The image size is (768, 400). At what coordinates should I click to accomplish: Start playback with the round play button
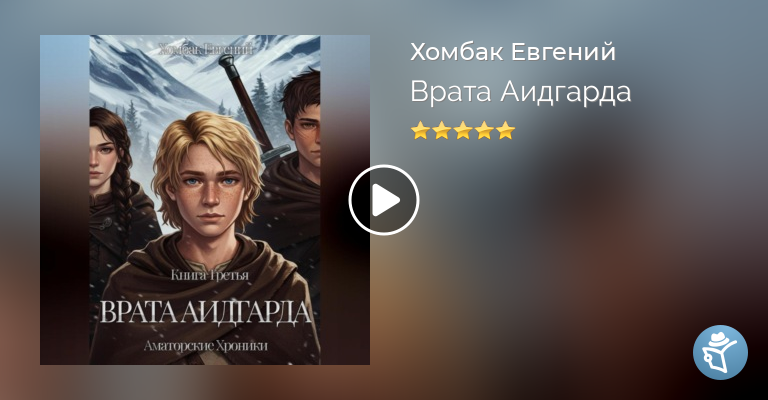pos(384,200)
